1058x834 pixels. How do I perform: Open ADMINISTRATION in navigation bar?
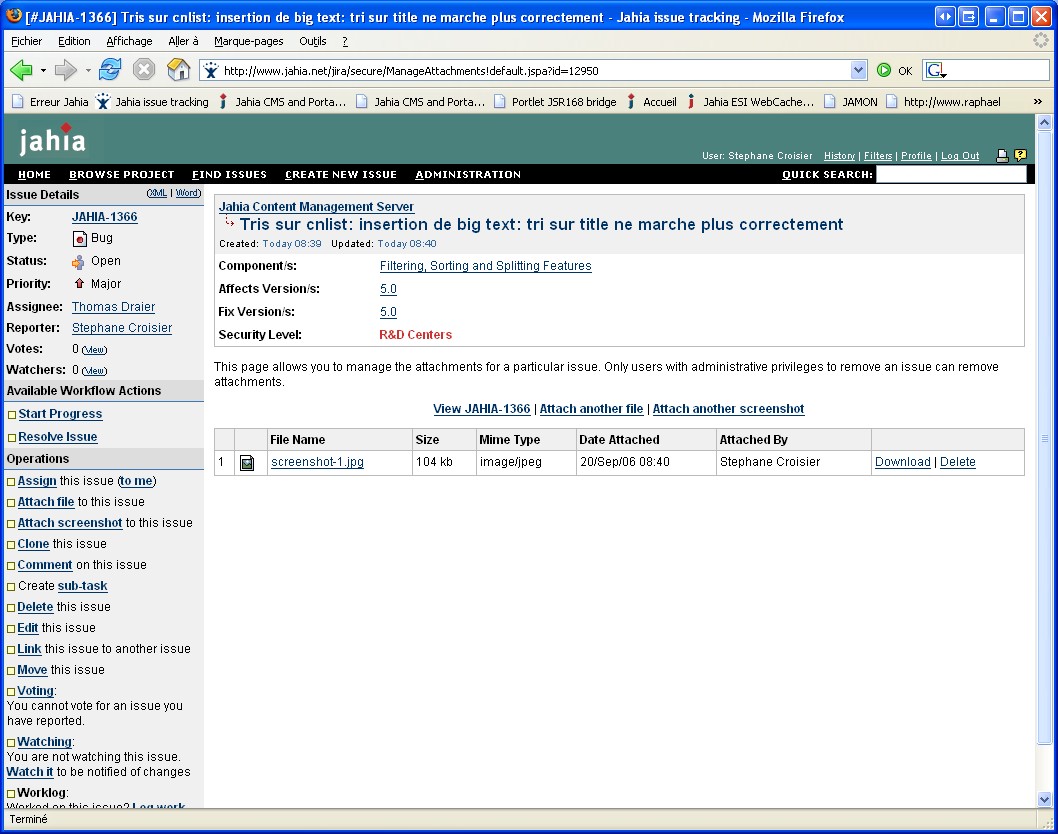click(x=468, y=175)
